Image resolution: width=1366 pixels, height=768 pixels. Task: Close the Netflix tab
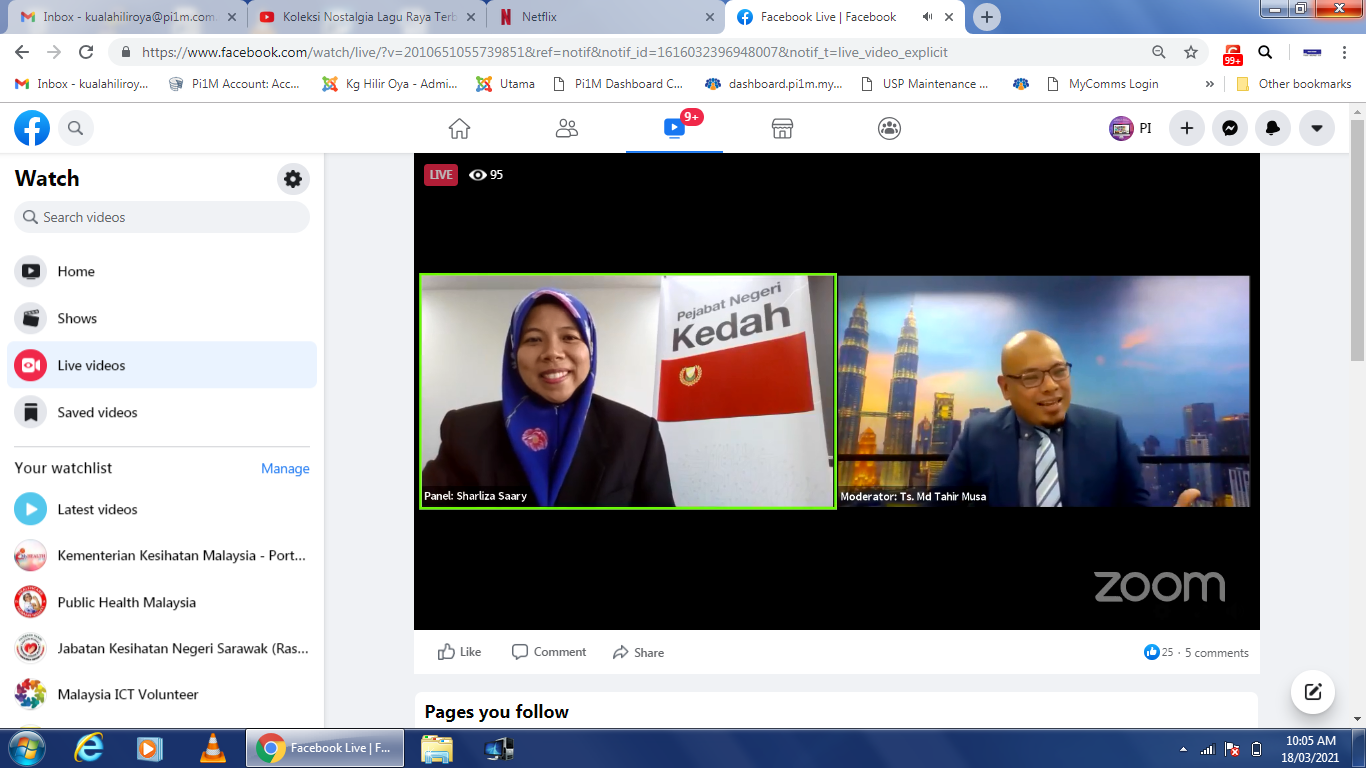pos(710,17)
